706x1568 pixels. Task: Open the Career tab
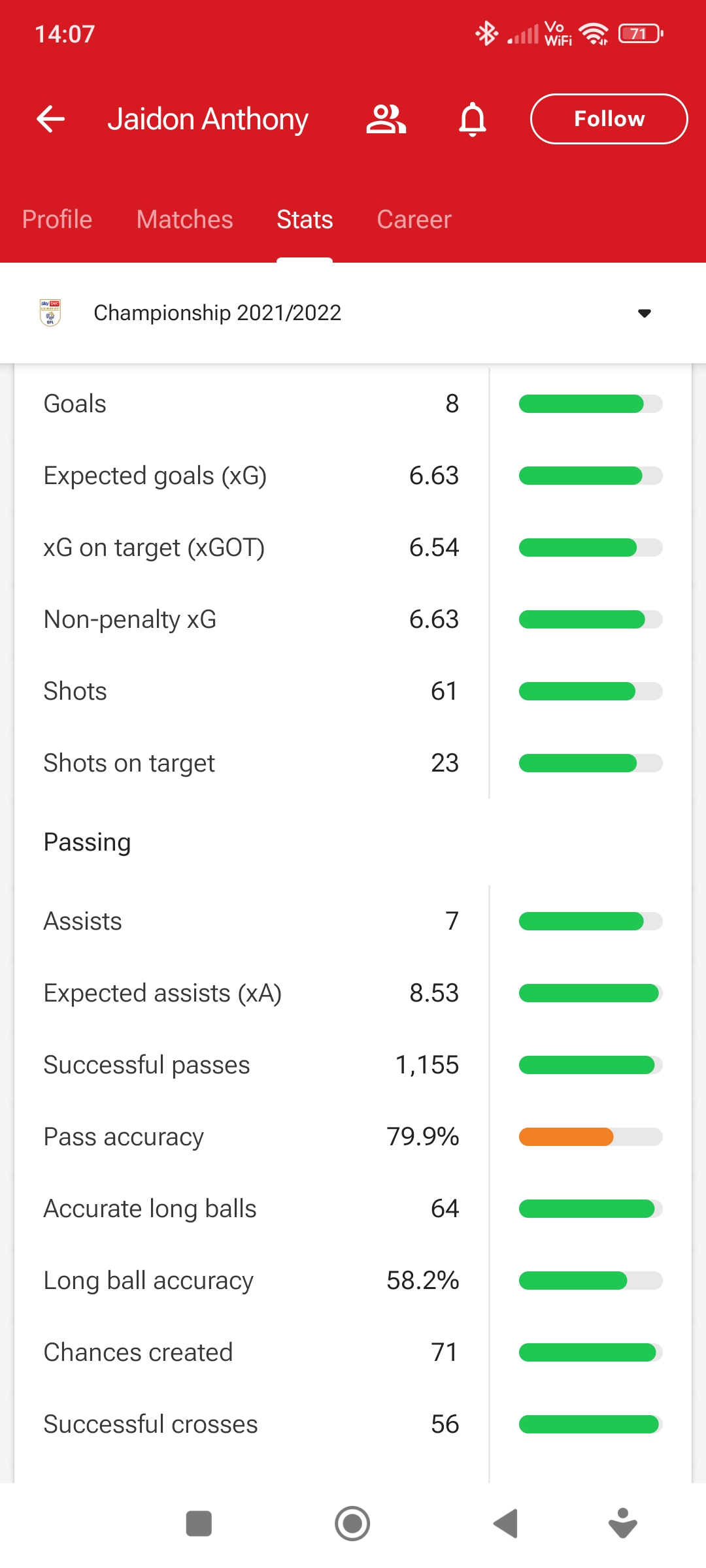[x=414, y=220]
